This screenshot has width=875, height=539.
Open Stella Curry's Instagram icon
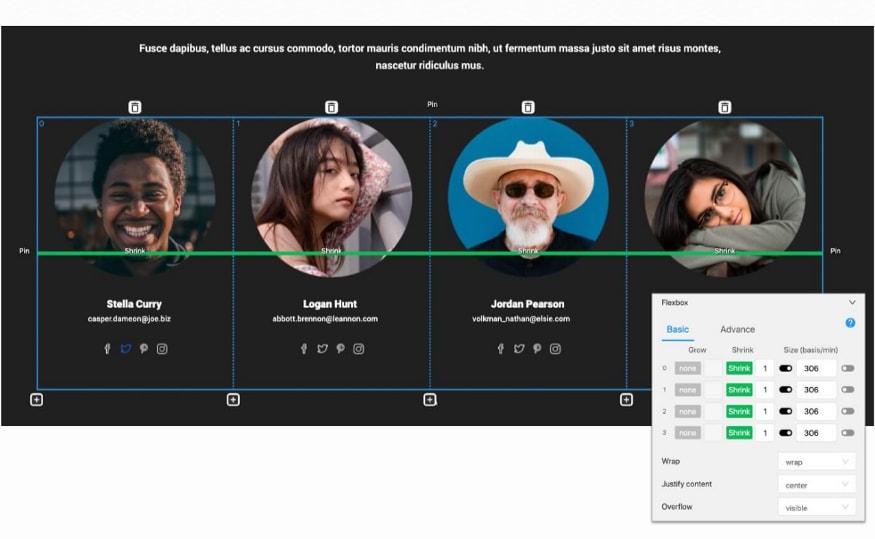(162, 349)
